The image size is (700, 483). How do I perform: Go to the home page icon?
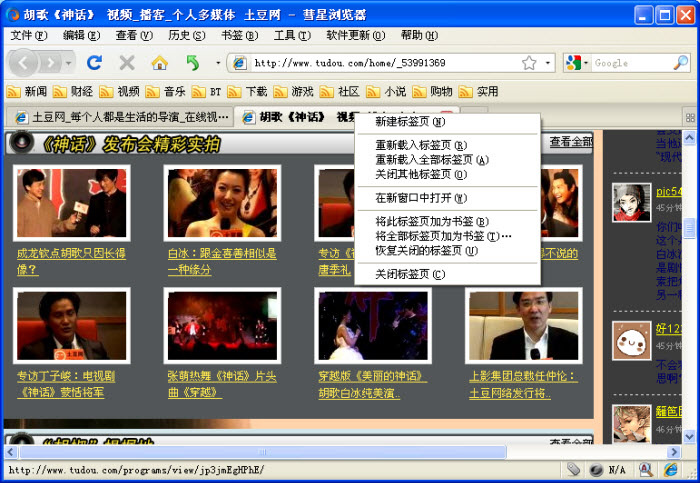click(159, 63)
